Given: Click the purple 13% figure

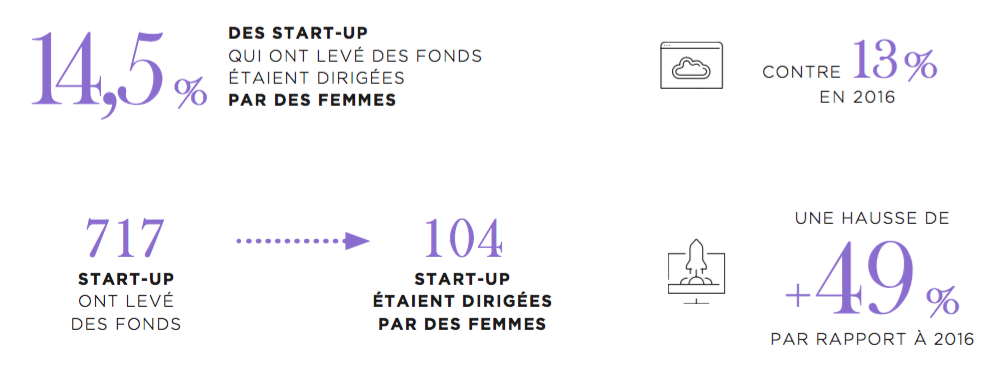Looking at the screenshot, I should pos(894,60).
